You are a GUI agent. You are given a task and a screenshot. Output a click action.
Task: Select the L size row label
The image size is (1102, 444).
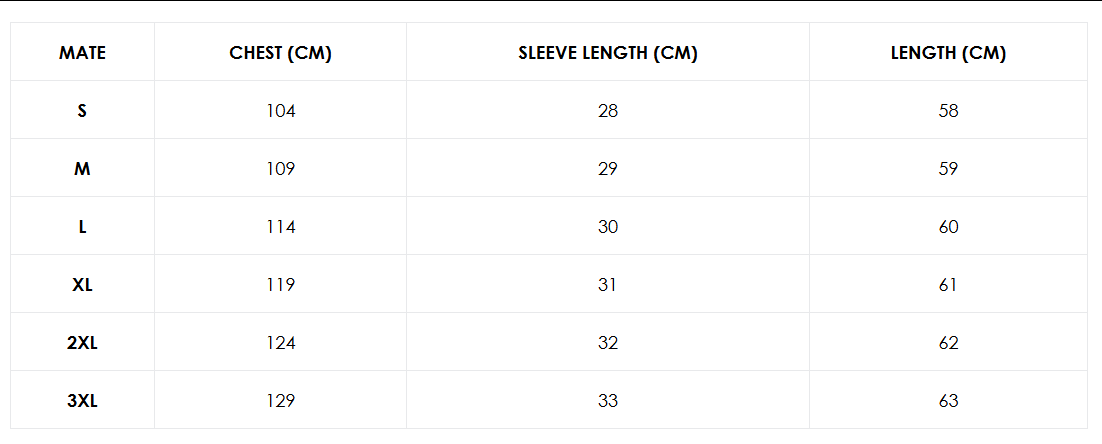coord(82,227)
